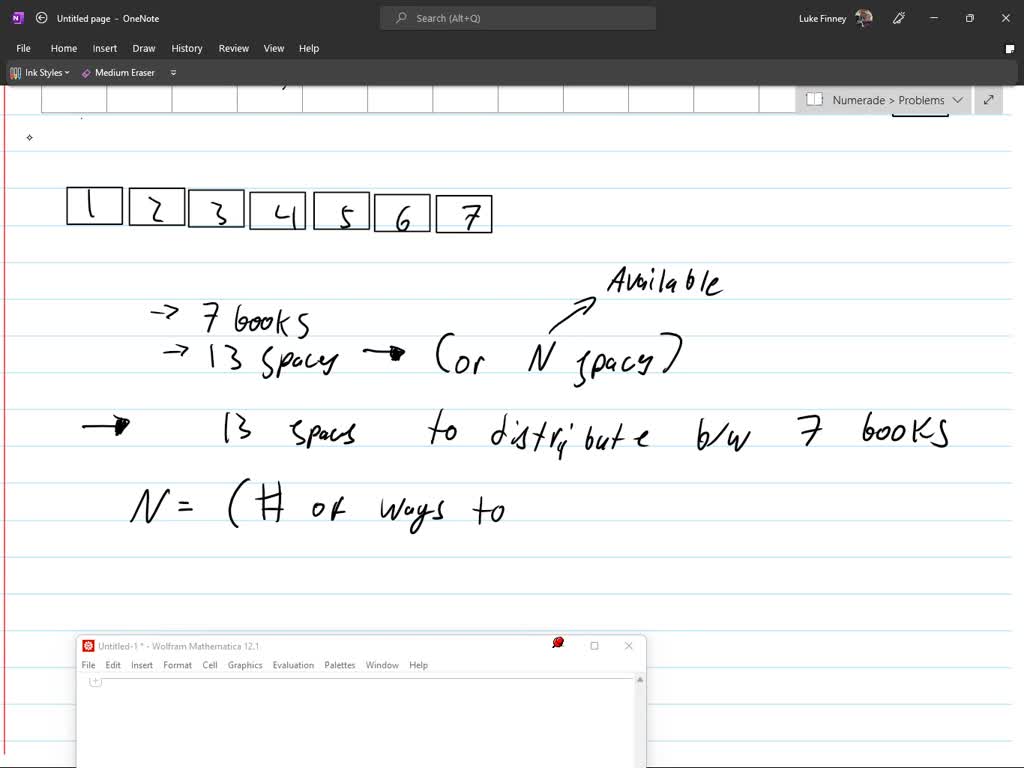Open the View tab in OneNote
Viewport: 1024px width, 768px height.
tap(274, 48)
